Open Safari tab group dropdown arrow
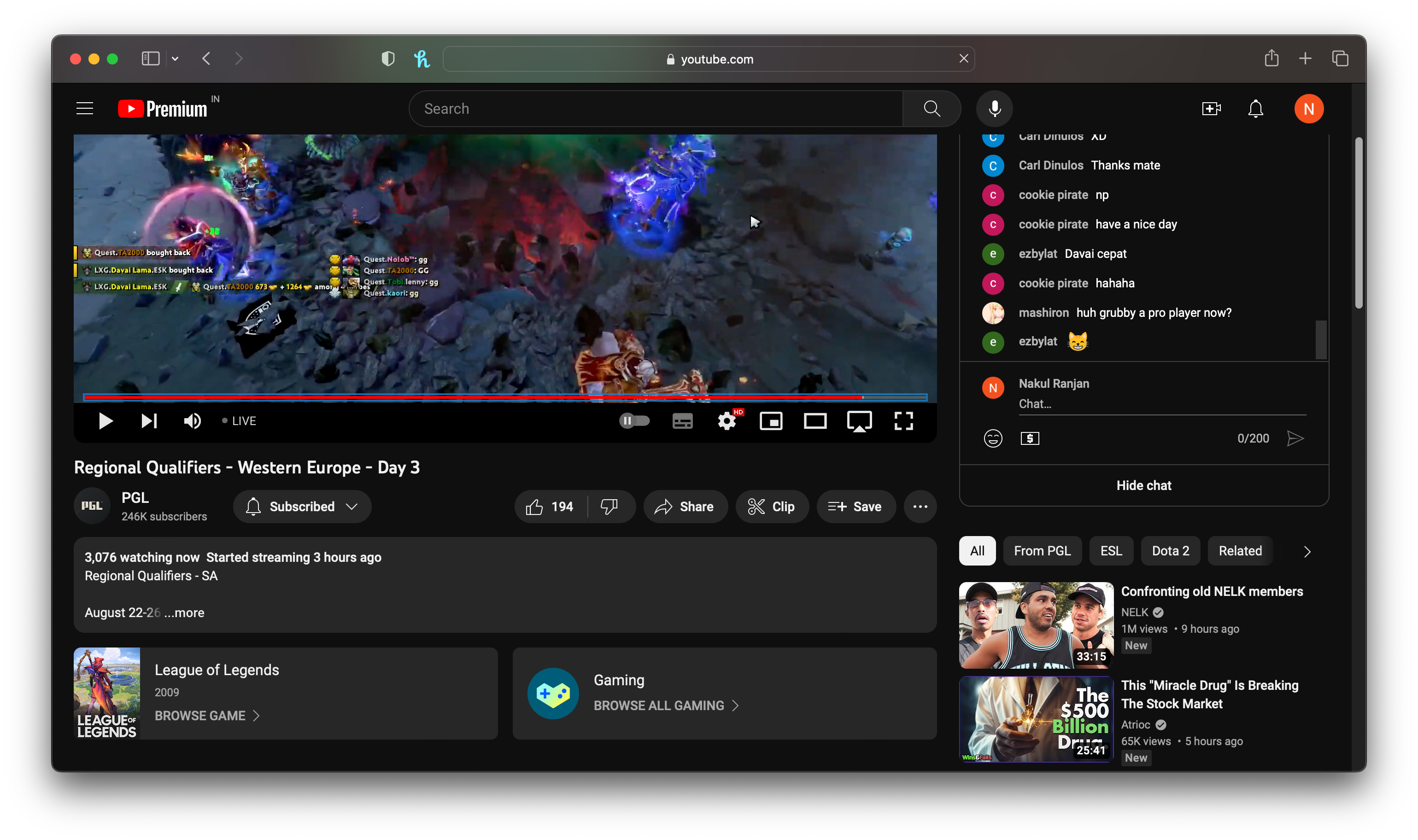Screen dimensions: 1418x840 tap(175, 58)
